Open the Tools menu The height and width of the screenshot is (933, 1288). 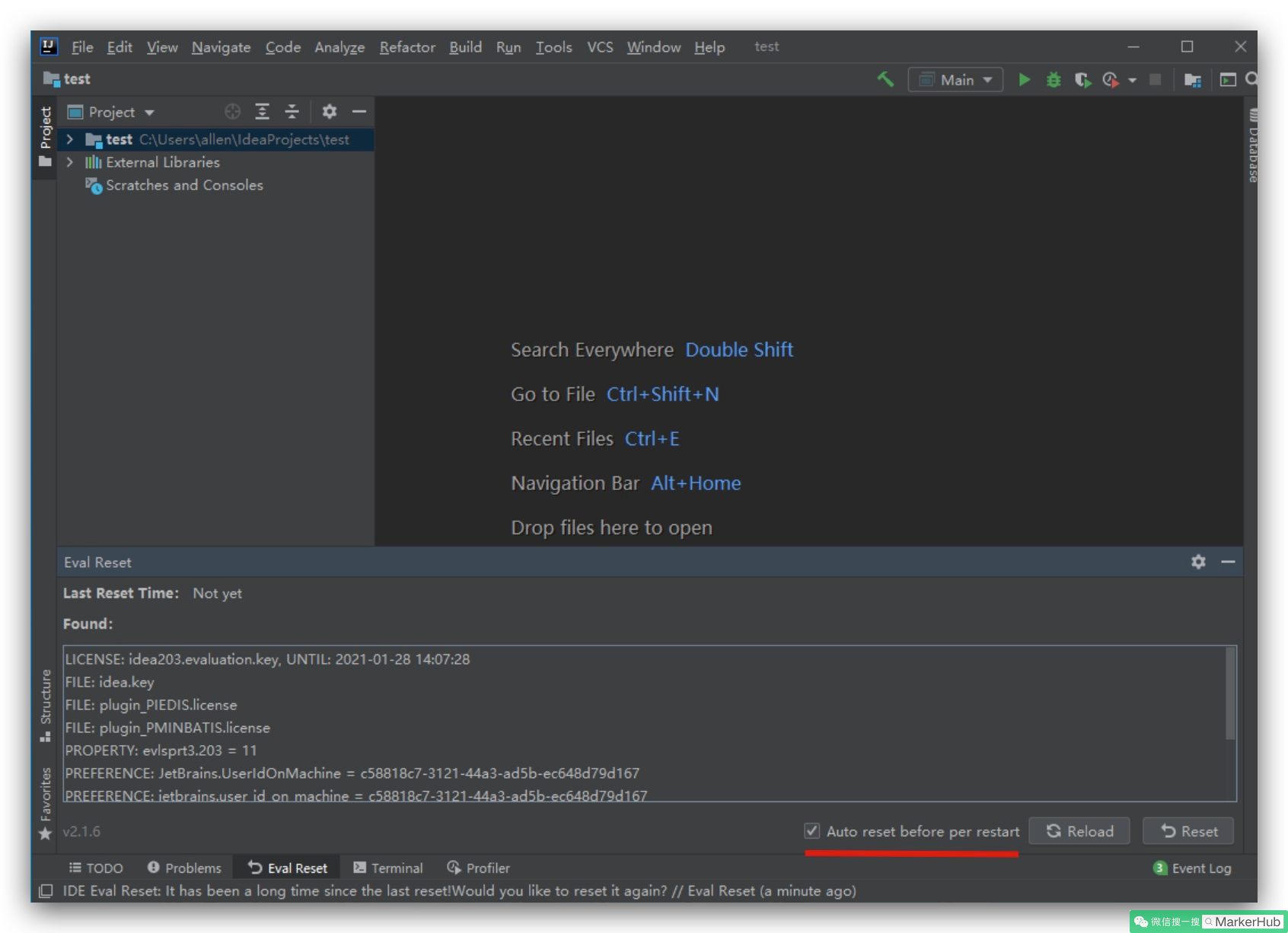point(553,47)
